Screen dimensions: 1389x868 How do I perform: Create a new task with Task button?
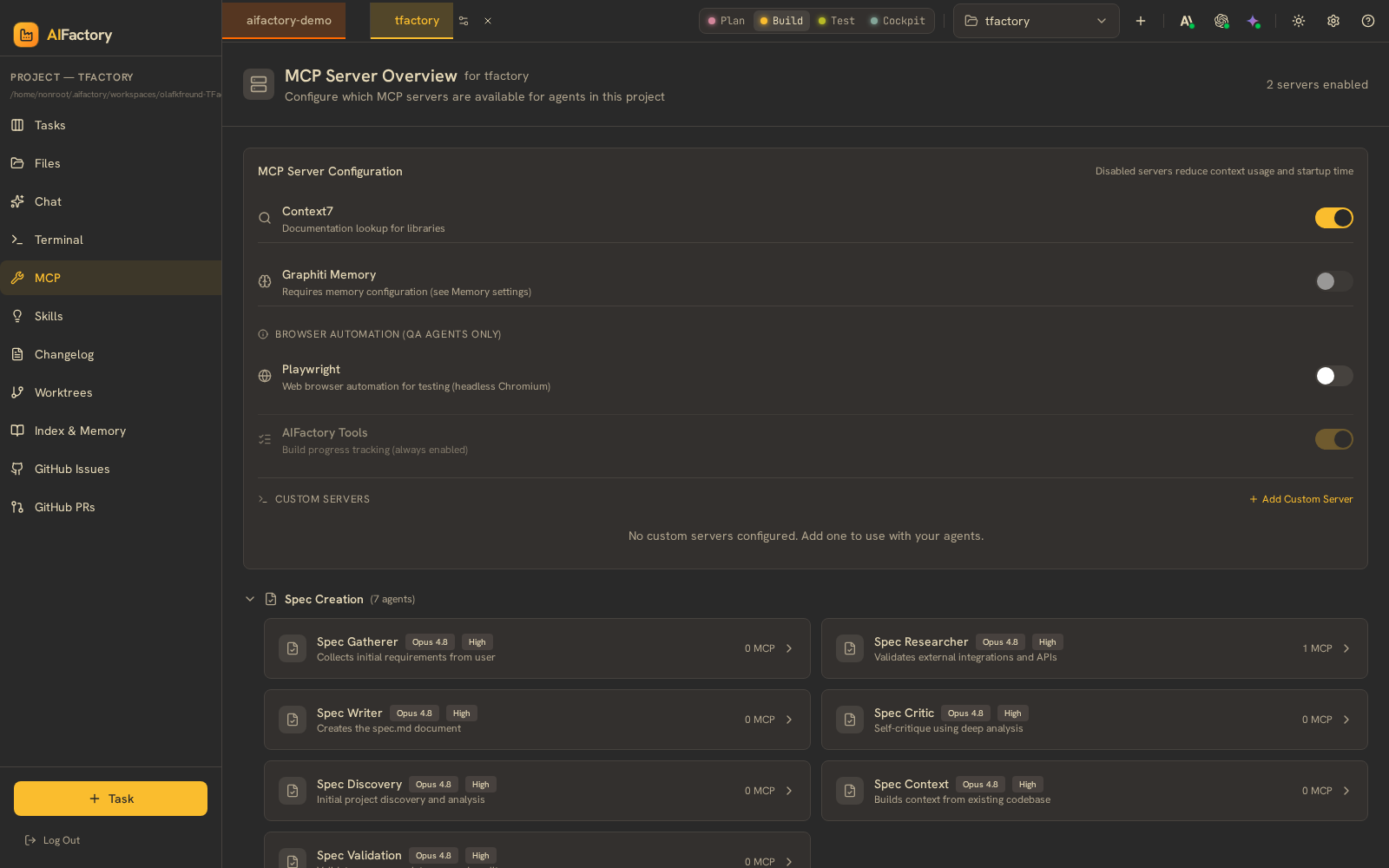(x=110, y=799)
